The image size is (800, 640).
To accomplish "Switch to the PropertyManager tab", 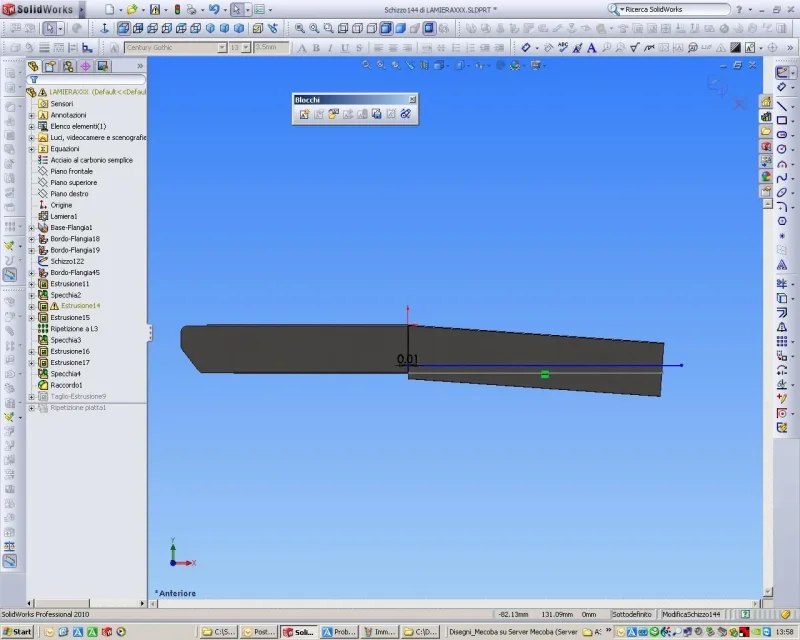I will [51, 66].
